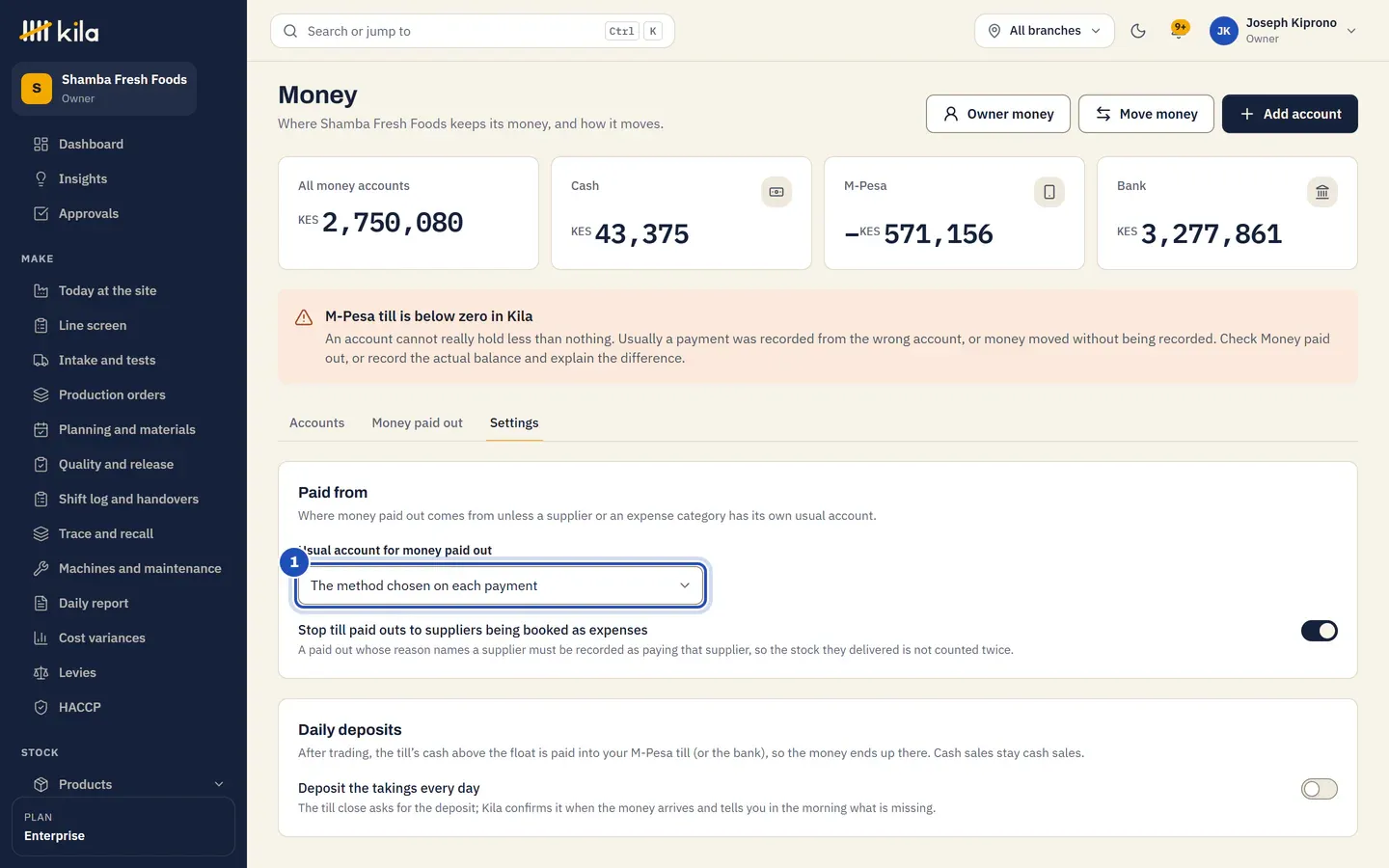The image size is (1389, 868).
Task: Click the Kila logo
Action: click(x=59, y=31)
